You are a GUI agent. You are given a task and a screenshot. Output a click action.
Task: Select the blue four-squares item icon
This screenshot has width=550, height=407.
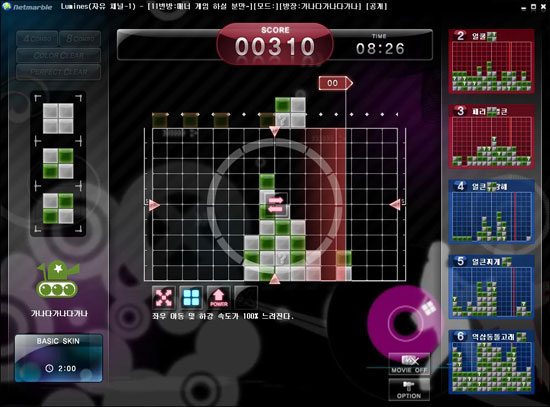tap(191, 298)
